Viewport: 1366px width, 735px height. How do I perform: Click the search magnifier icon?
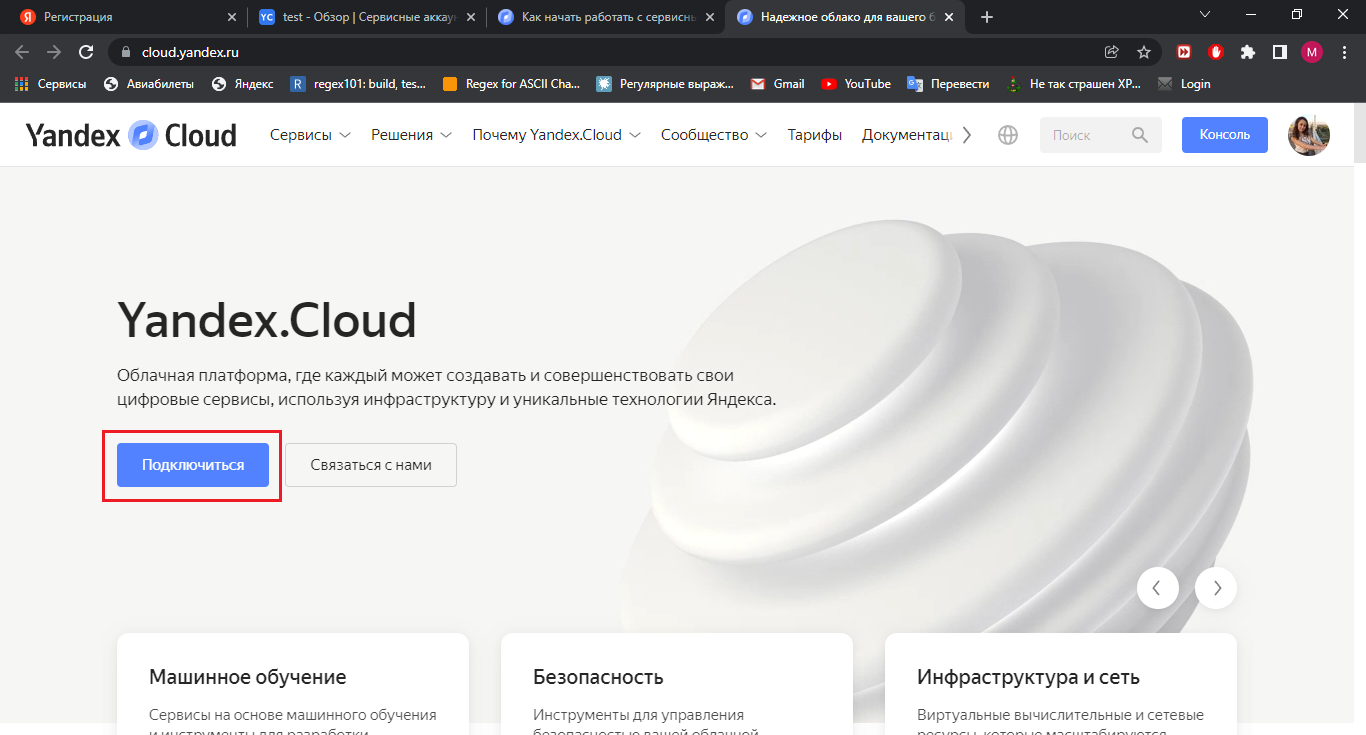1140,135
